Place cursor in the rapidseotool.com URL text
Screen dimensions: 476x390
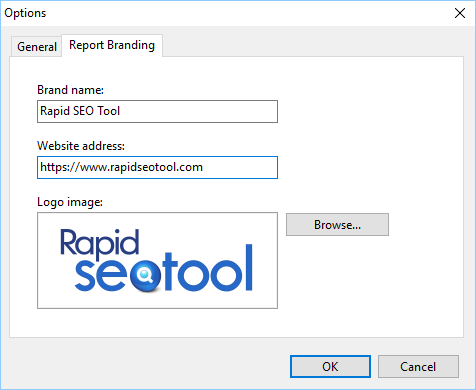pos(121,167)
